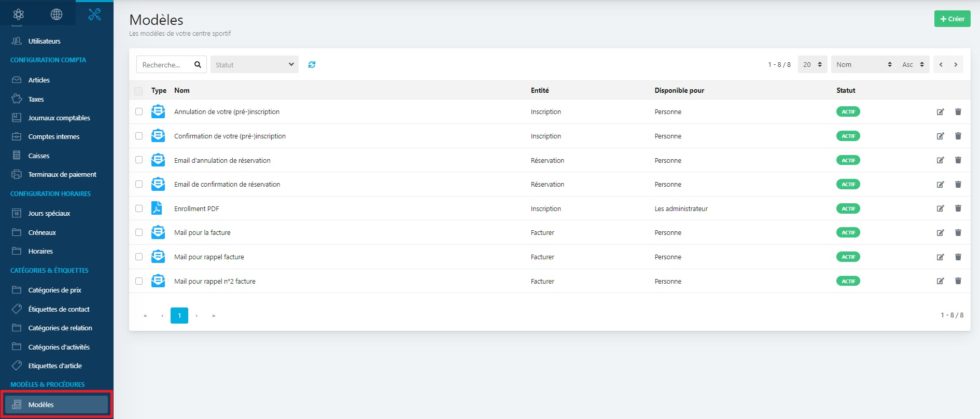Click the edit icon for Mail pour rappel facture

(x=940, y=257)
